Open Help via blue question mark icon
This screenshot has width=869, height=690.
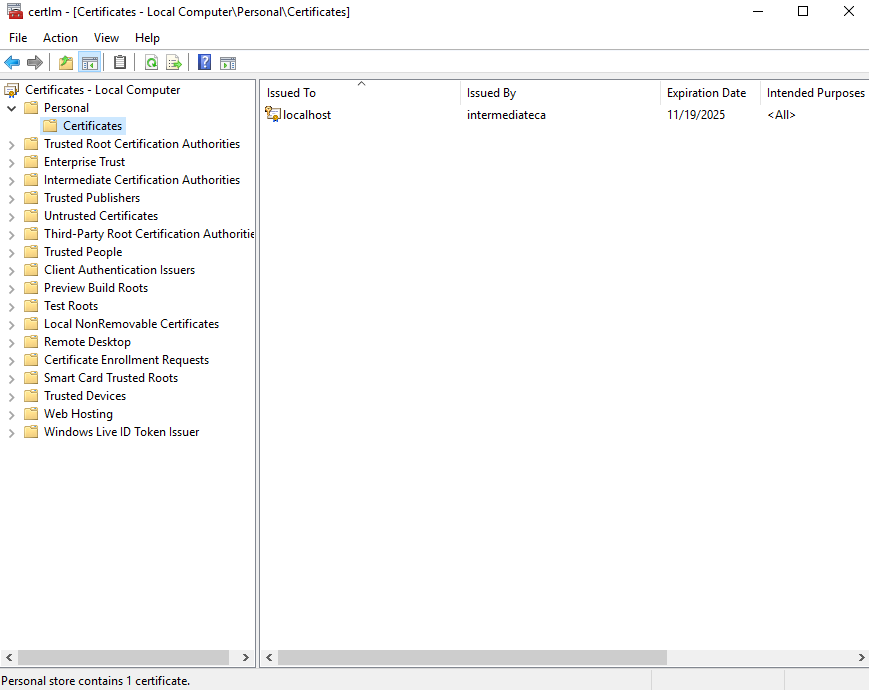(204, 62)
